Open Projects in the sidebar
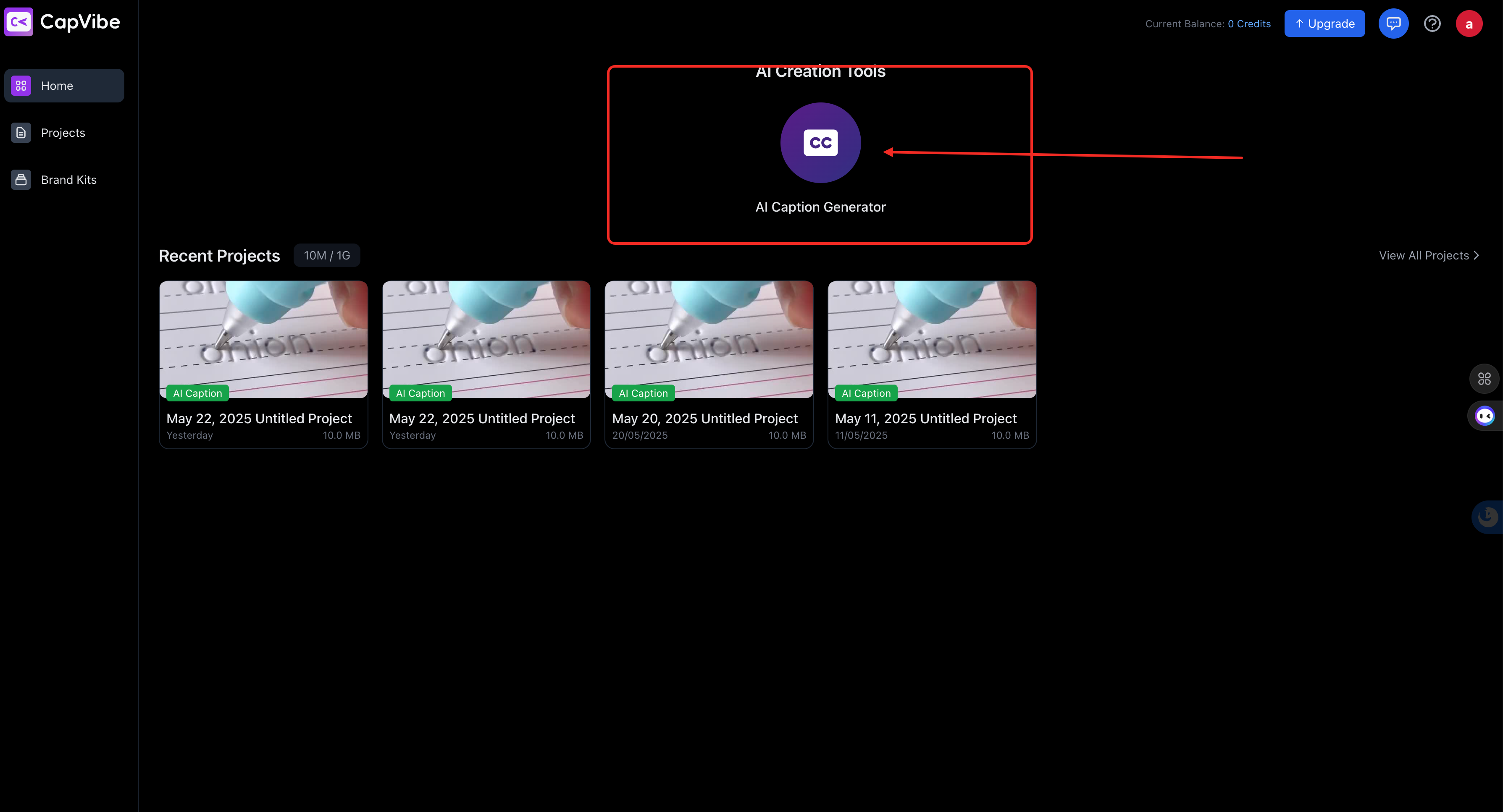 [x=63, y=133]
